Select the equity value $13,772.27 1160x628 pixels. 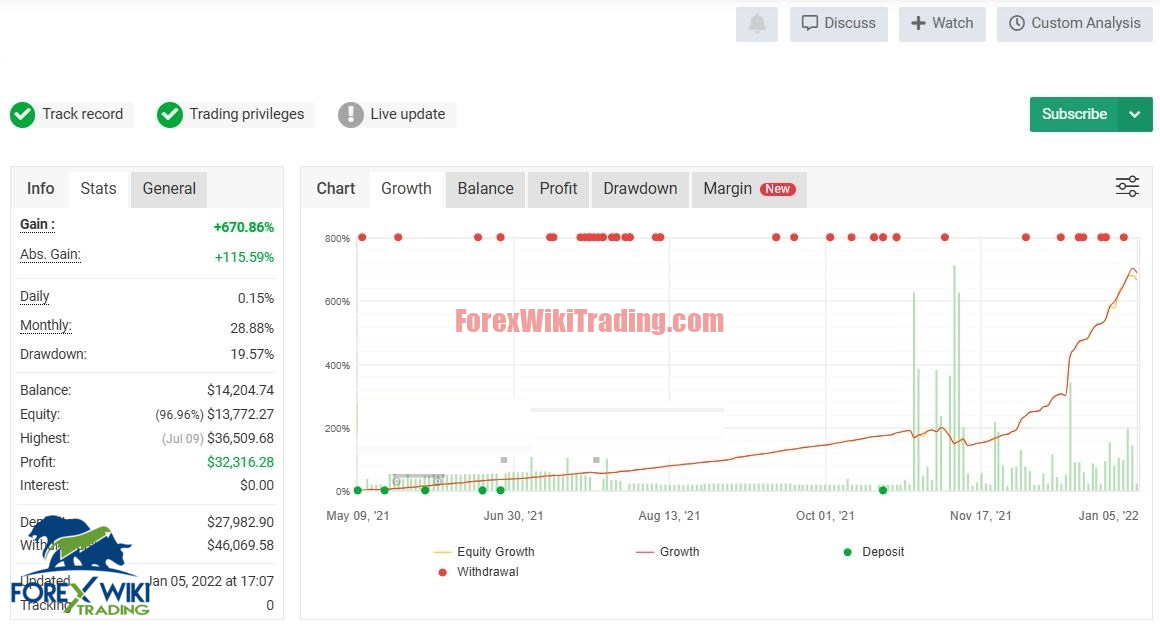[240, 414]
